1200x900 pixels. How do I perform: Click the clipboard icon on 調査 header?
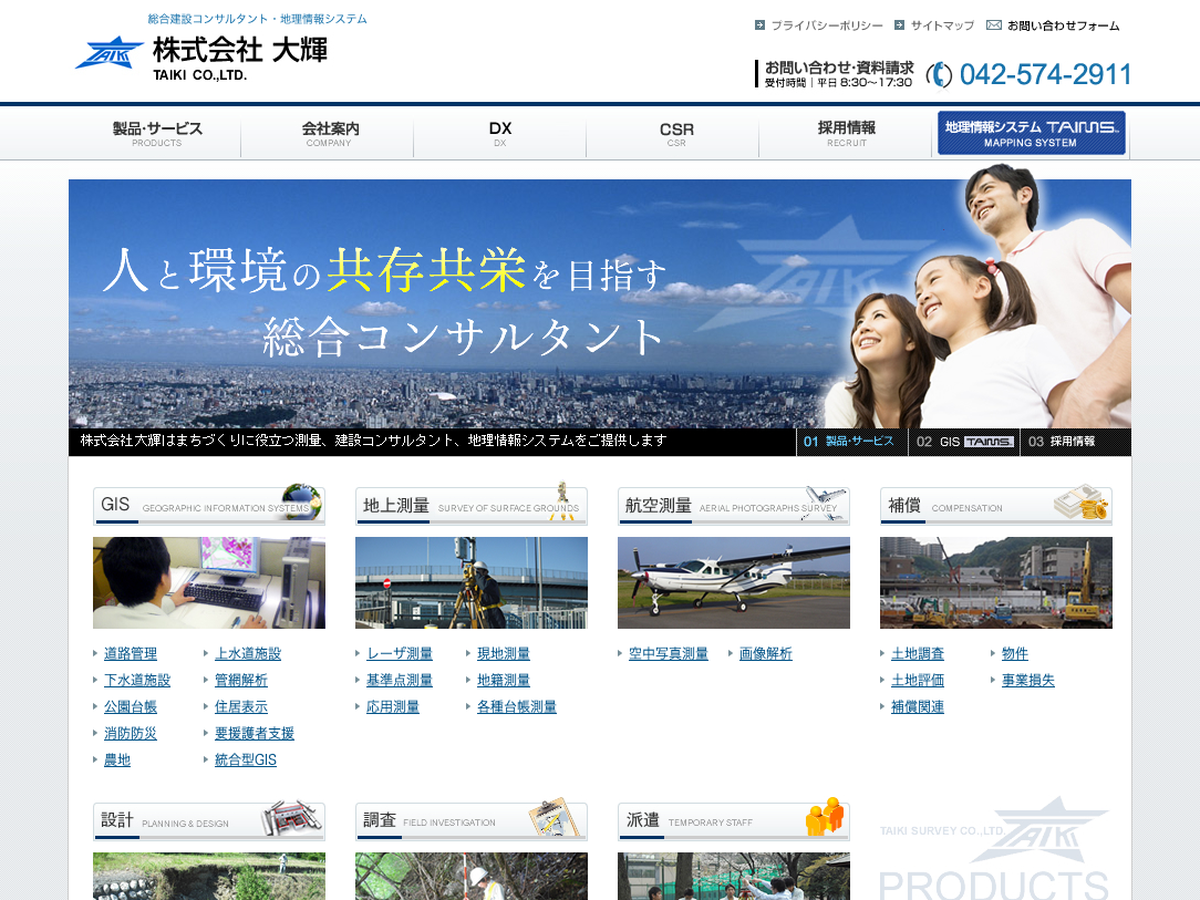[556, 818]
